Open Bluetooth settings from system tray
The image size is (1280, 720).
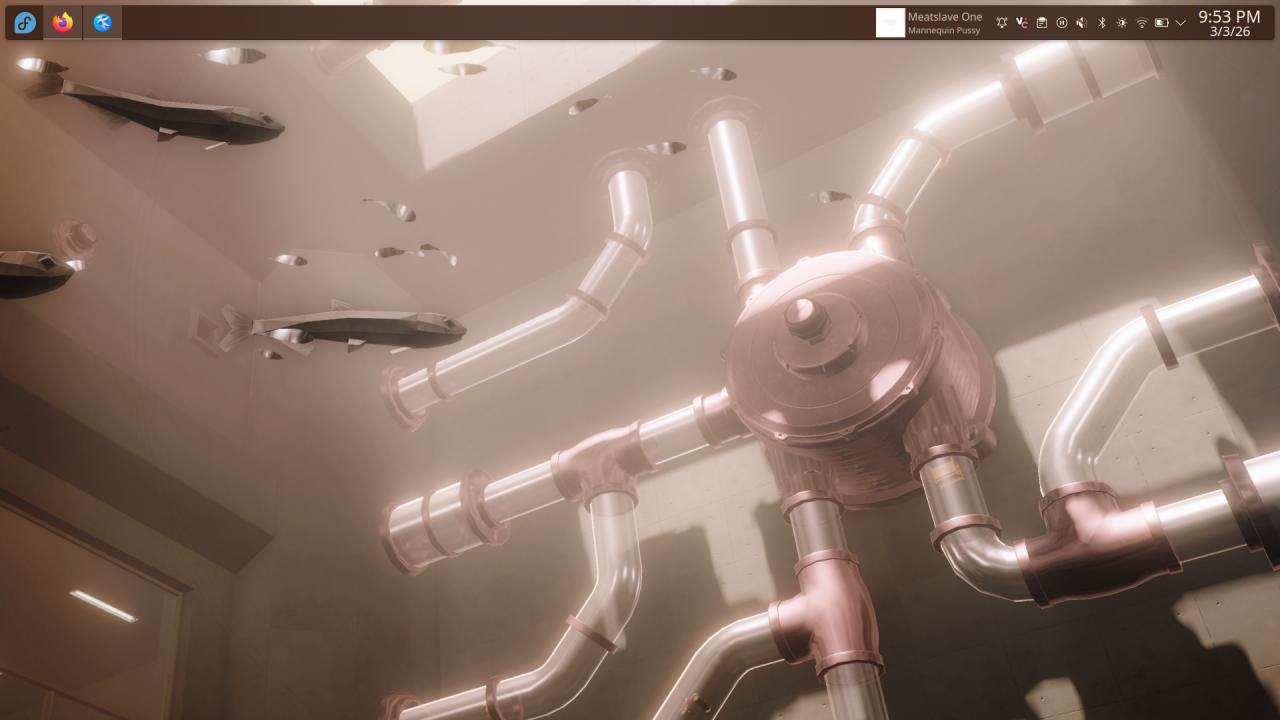coord(1101,23)
